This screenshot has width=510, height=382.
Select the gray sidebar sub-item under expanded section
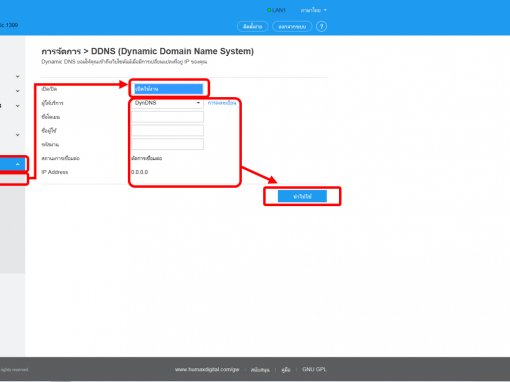click(13, 179)
